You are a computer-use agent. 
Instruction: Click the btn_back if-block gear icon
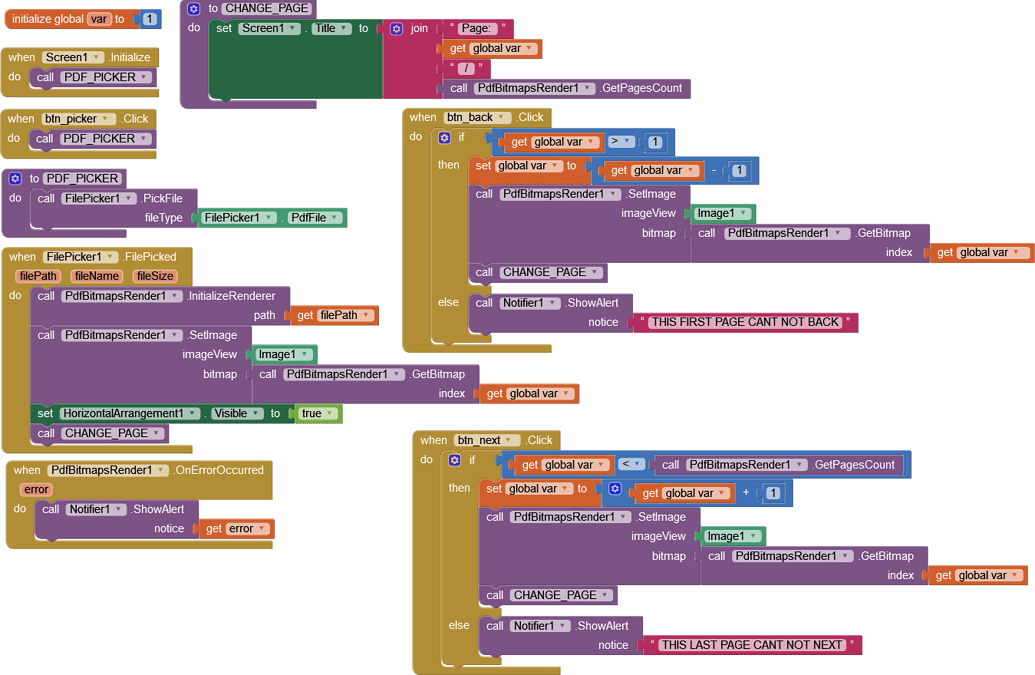tap(444, 137)
